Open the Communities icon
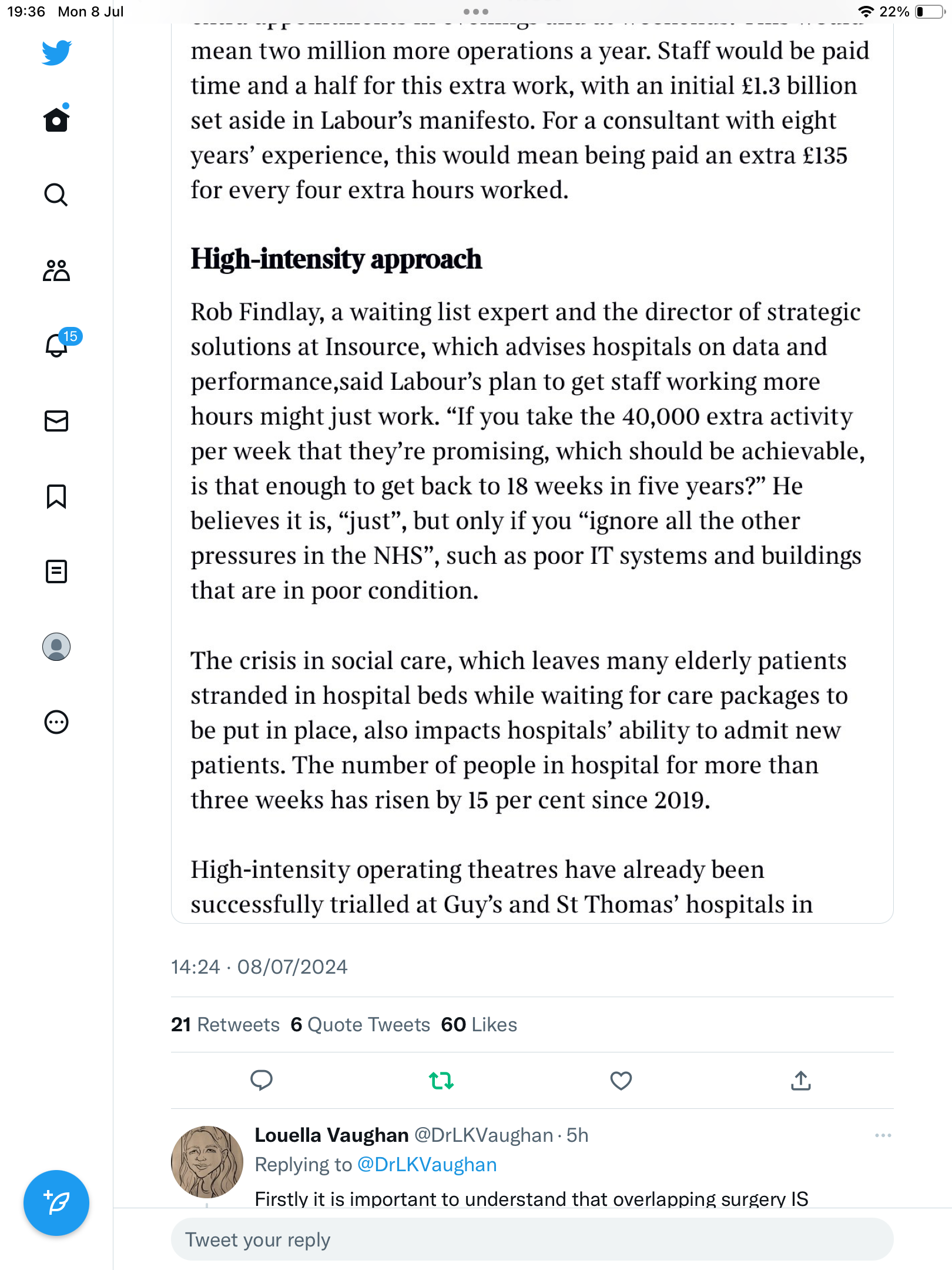The height and width of the screenshot is (1270, 952). 56,270
